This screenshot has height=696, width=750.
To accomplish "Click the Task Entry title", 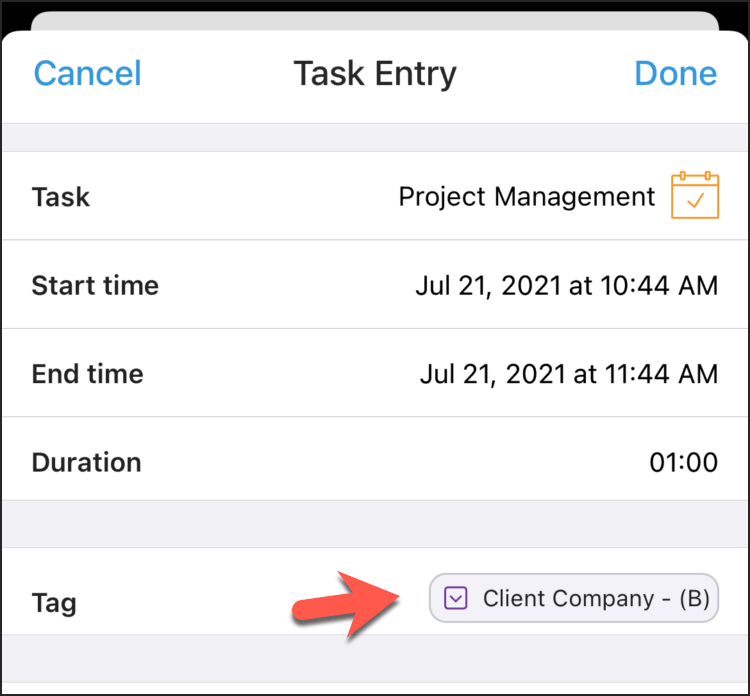I will (x=375, y=74).
